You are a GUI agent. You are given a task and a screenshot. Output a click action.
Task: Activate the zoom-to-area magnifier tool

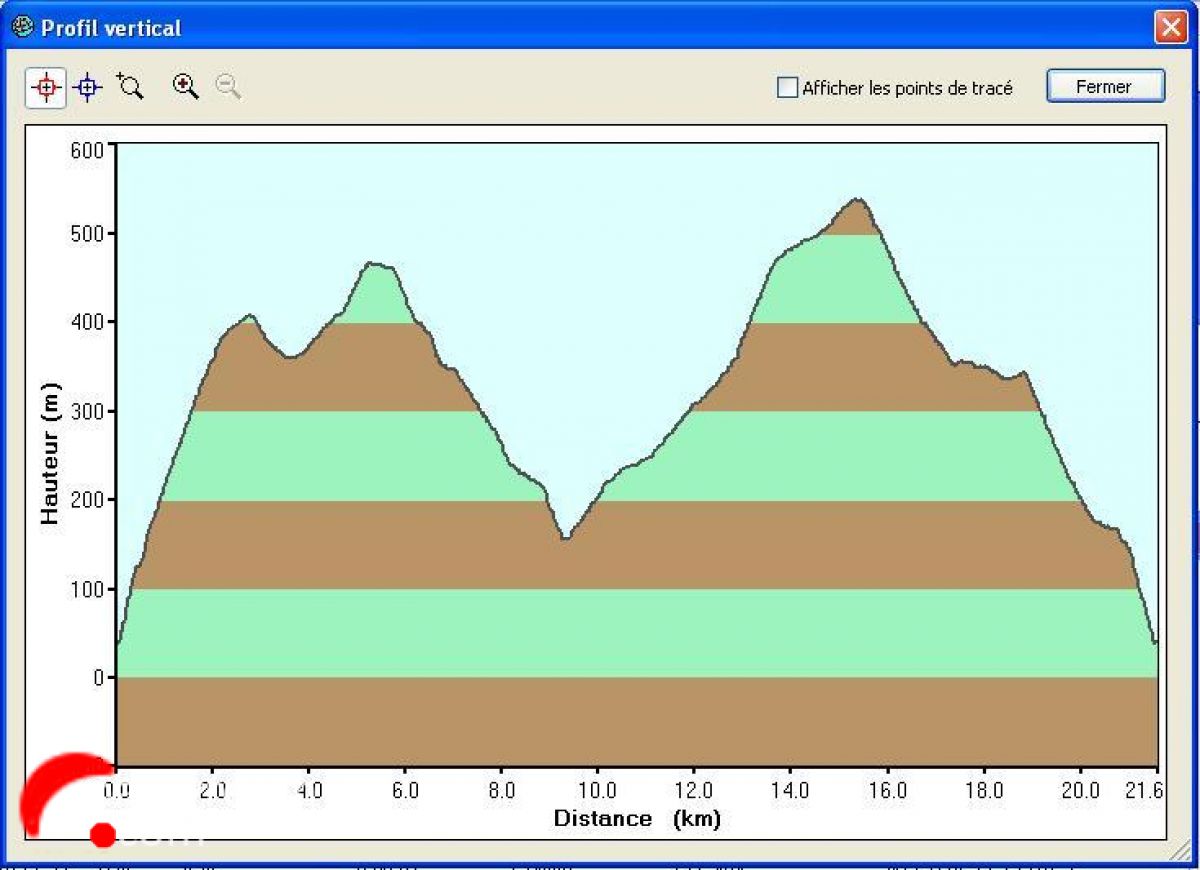[130, 86]
